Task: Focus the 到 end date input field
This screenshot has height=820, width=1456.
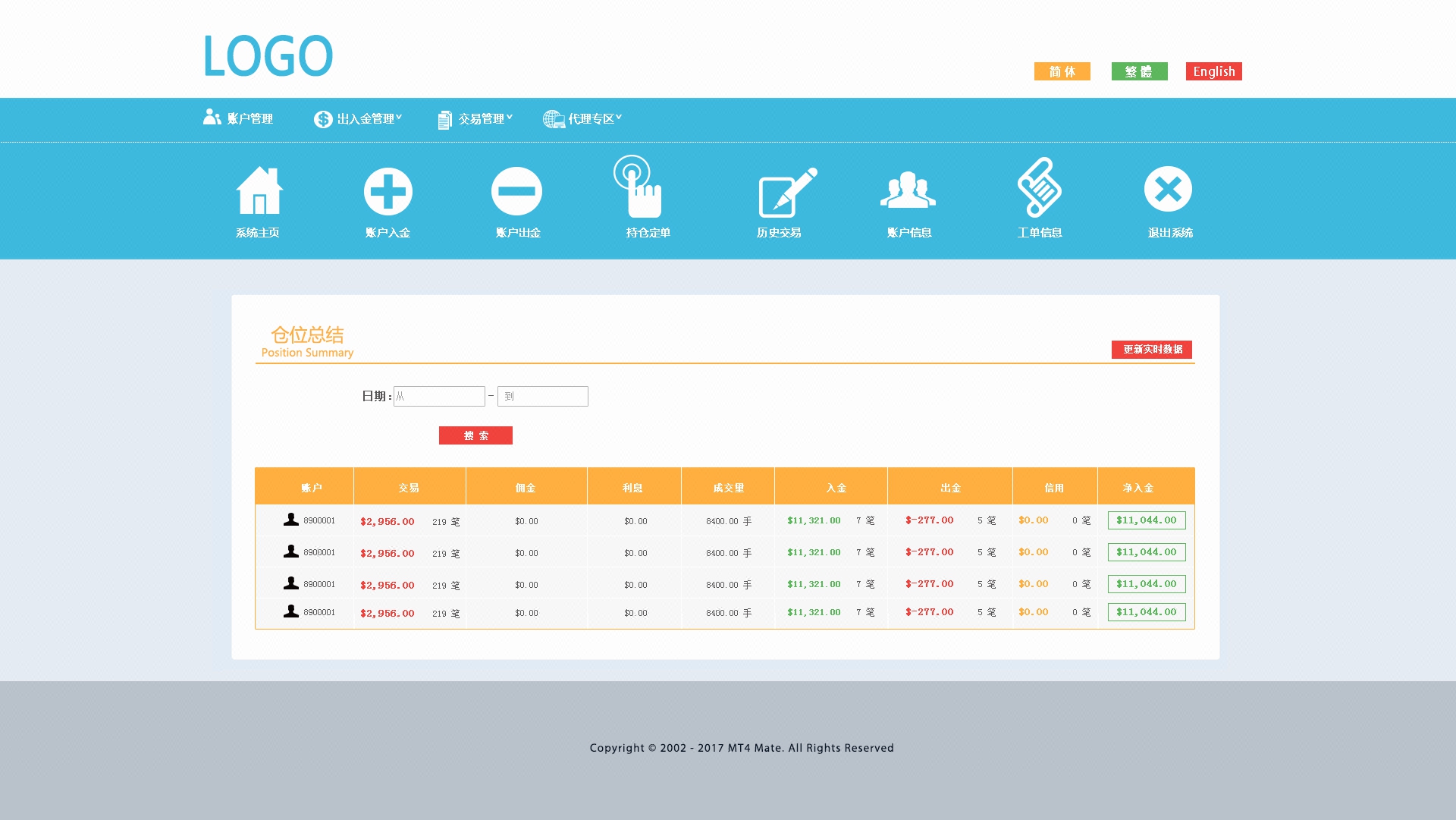Action: point(543,396)
